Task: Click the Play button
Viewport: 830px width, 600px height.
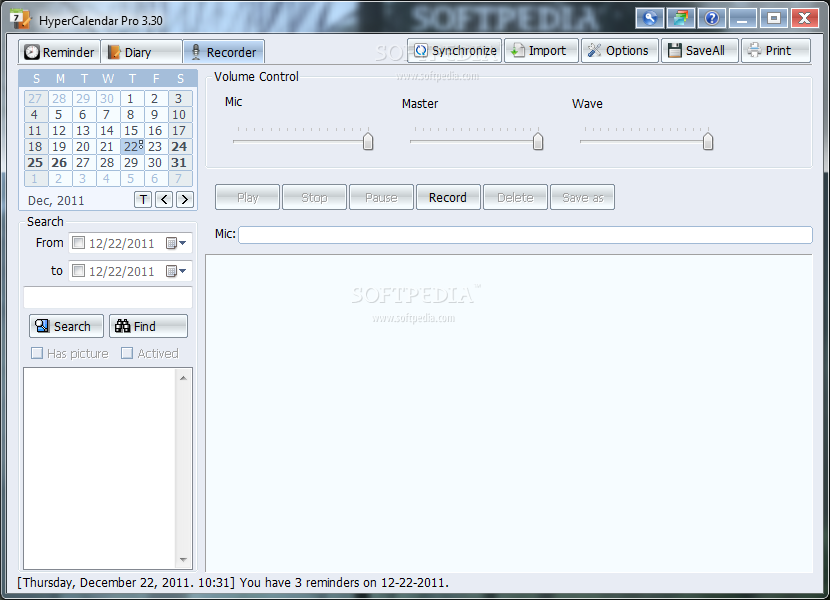Action: [247, 198]
